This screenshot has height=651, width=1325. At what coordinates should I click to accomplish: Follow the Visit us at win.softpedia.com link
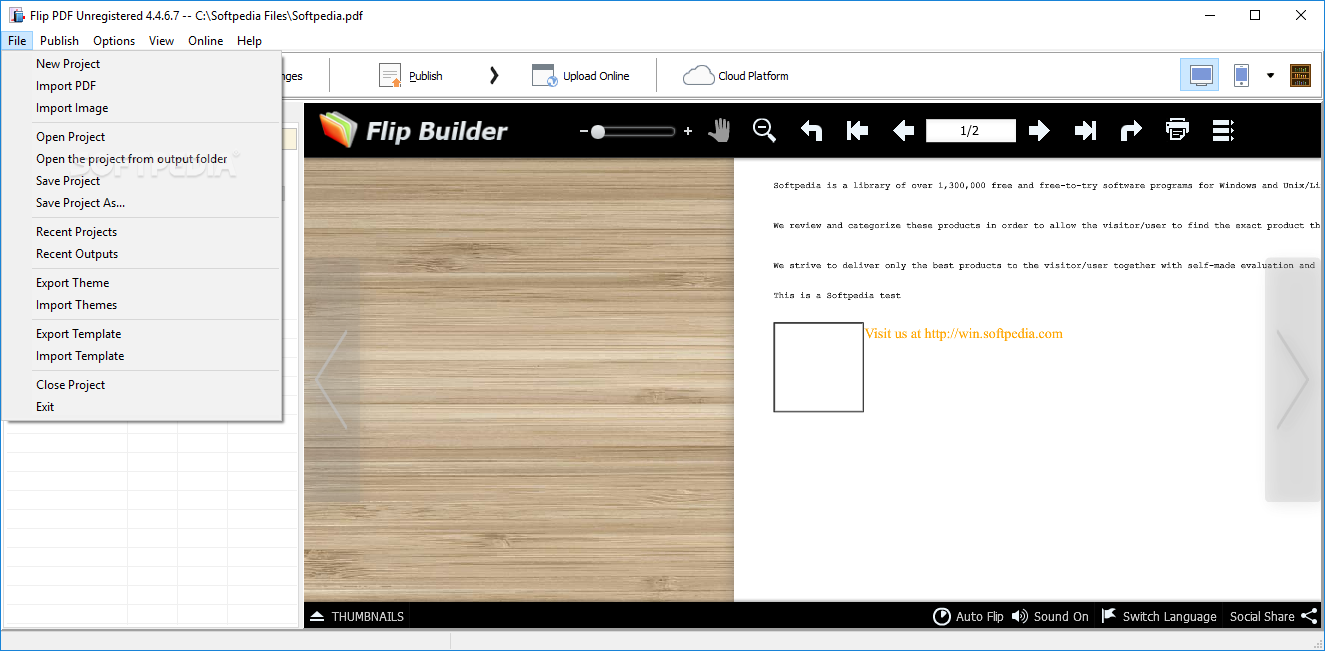point(963,333)
